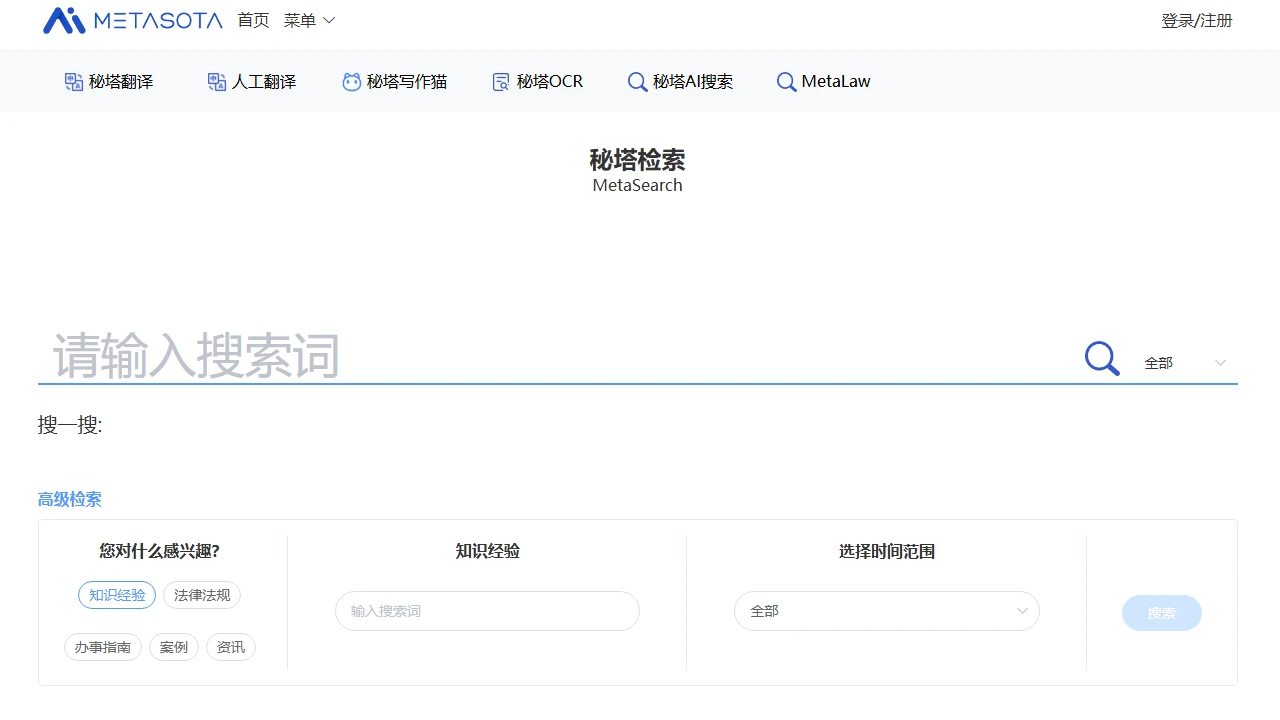Expand the 选择时间范围 dropdown showing 全部
This screenshot has height=720, width=1280.
point(886,611)
